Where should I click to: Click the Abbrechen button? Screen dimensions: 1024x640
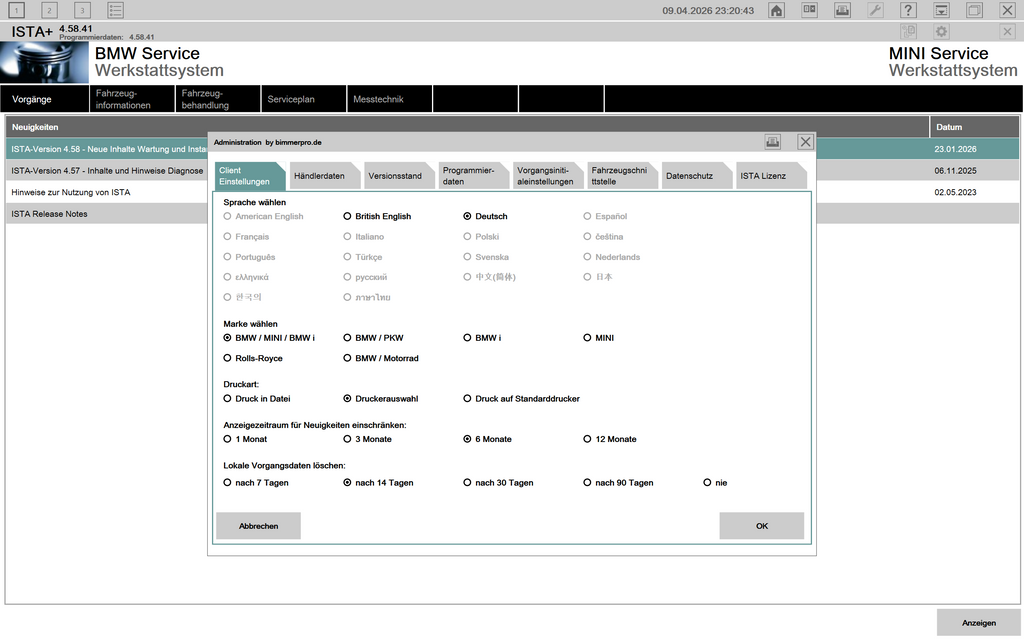click(258, 526)
